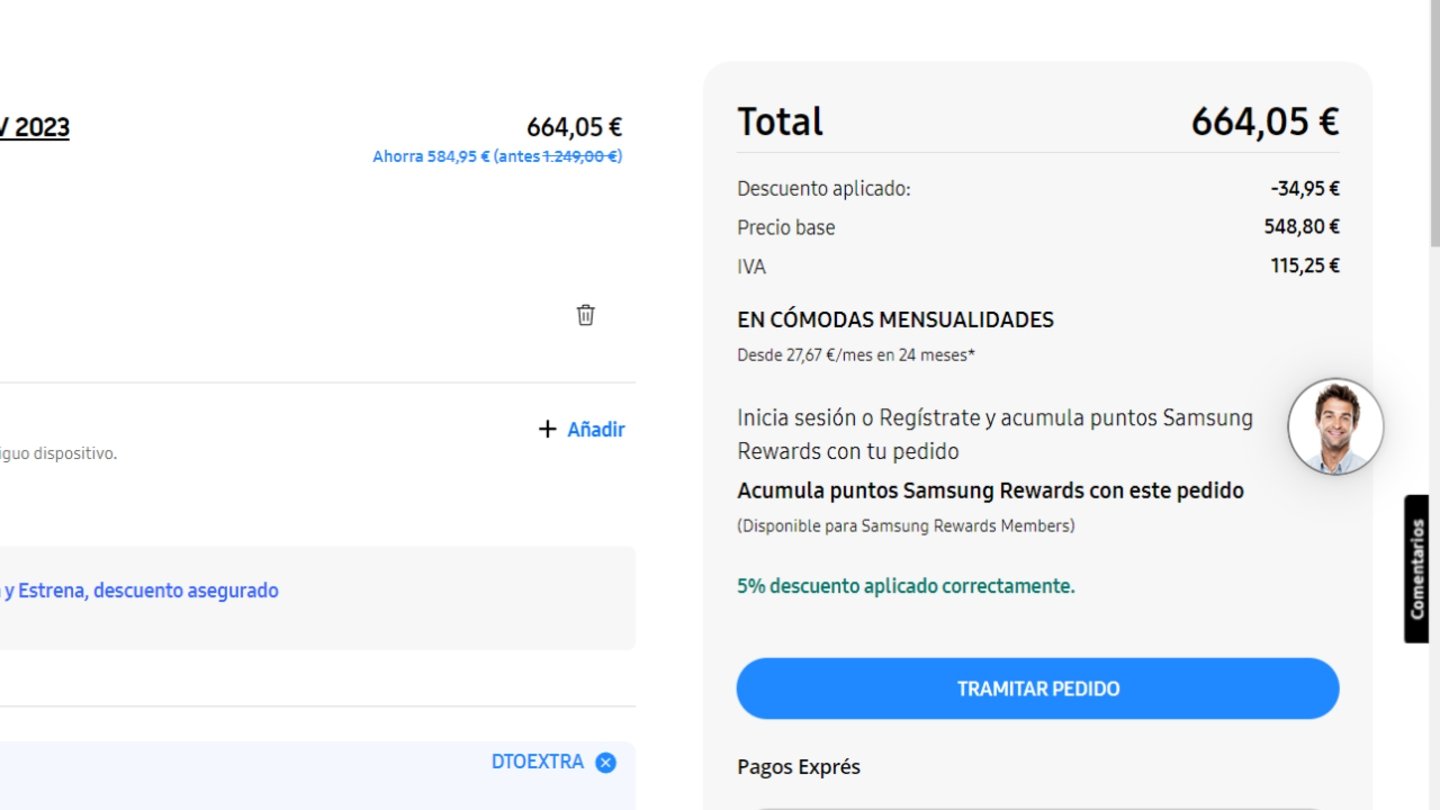Remove the DTOEXTRA coupon with the X icon
Viewport: 1440px width, 810px height.
[x=605, y=763]
